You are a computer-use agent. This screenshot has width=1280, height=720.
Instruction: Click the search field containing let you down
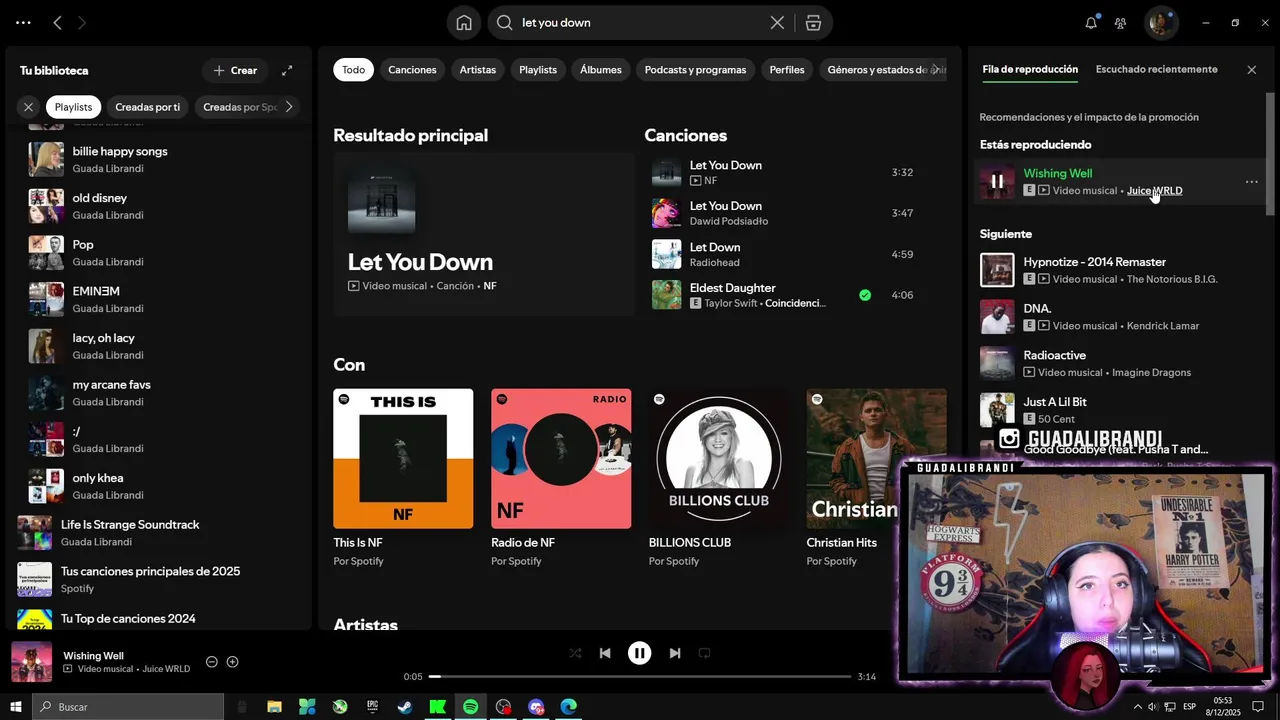click(x=642, y=23)
